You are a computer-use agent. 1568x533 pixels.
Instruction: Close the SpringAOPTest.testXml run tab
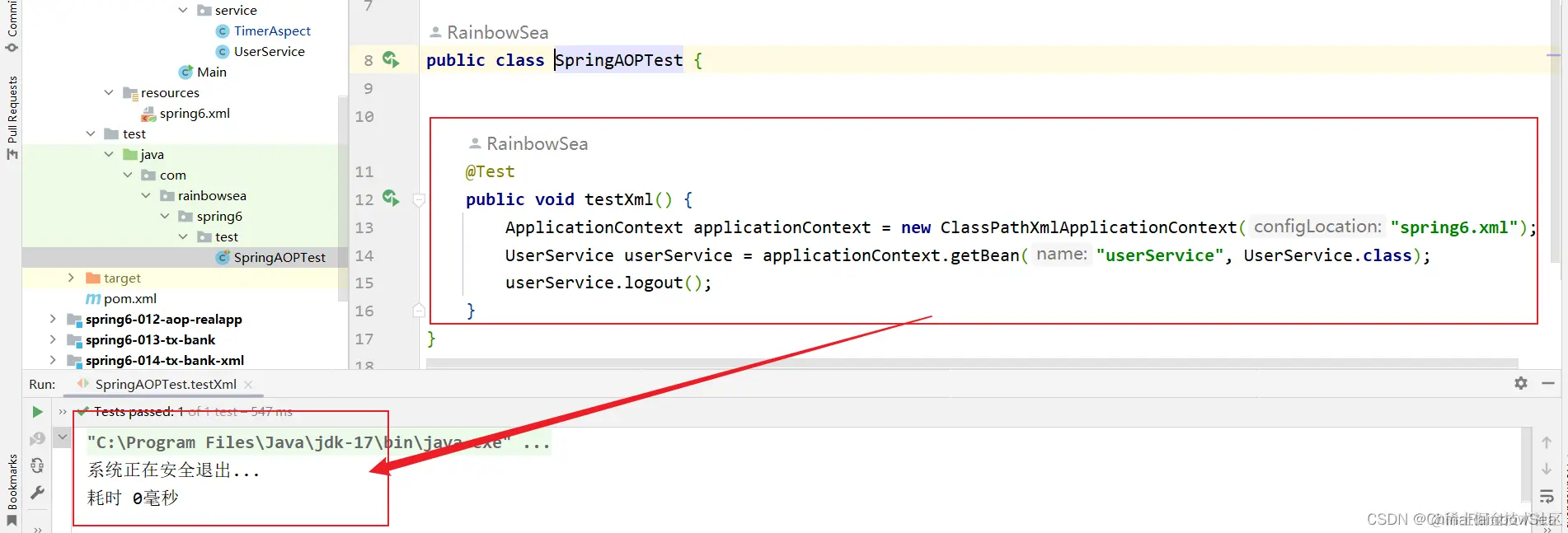click(x=248, y=385)
